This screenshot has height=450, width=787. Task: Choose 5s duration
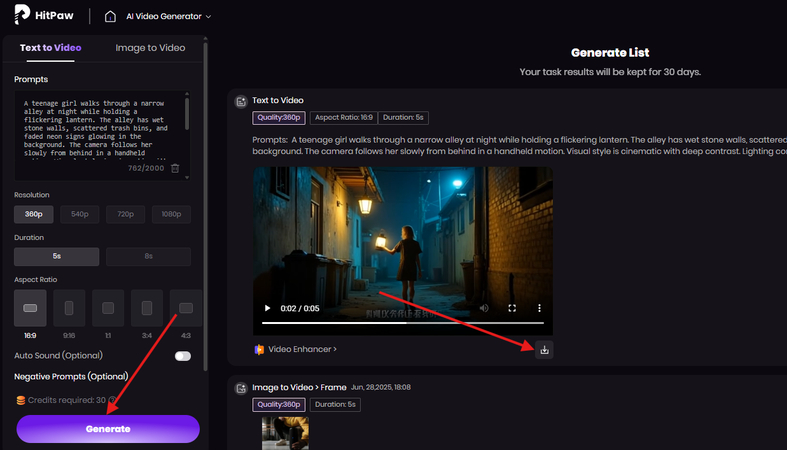[57, 256]
